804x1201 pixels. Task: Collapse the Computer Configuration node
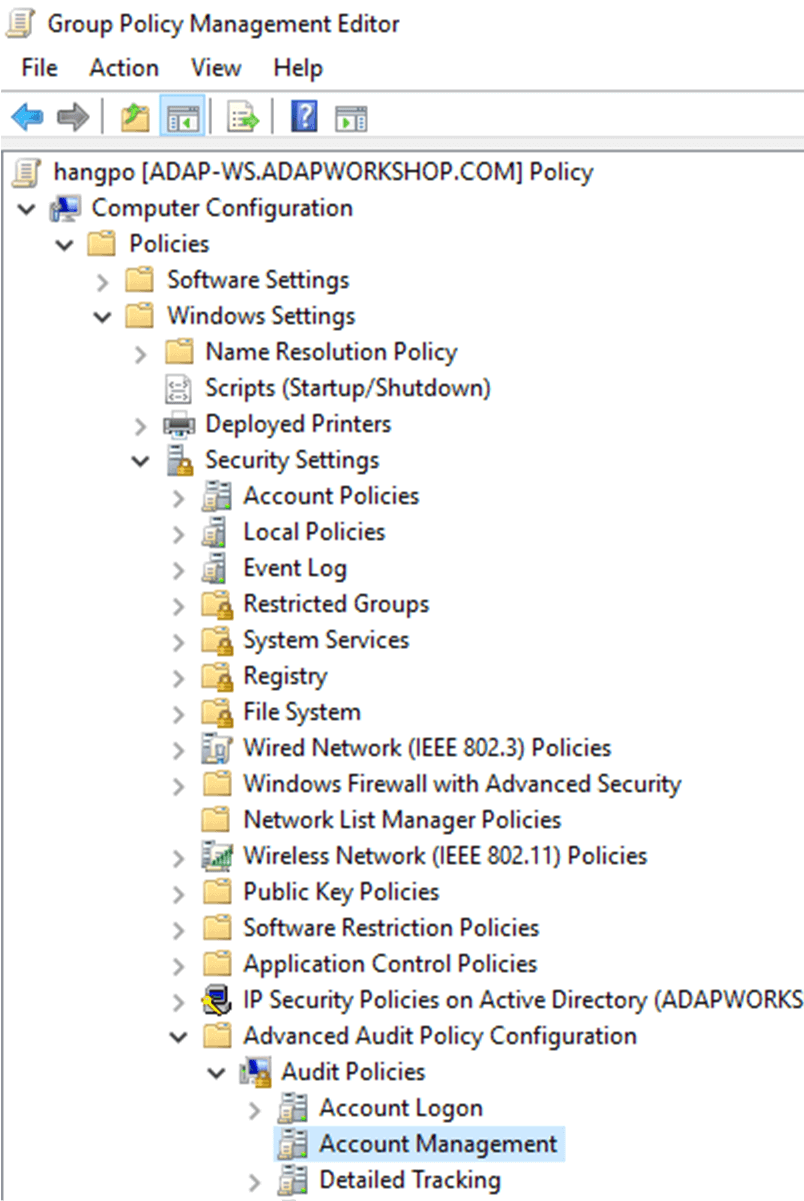27,209
